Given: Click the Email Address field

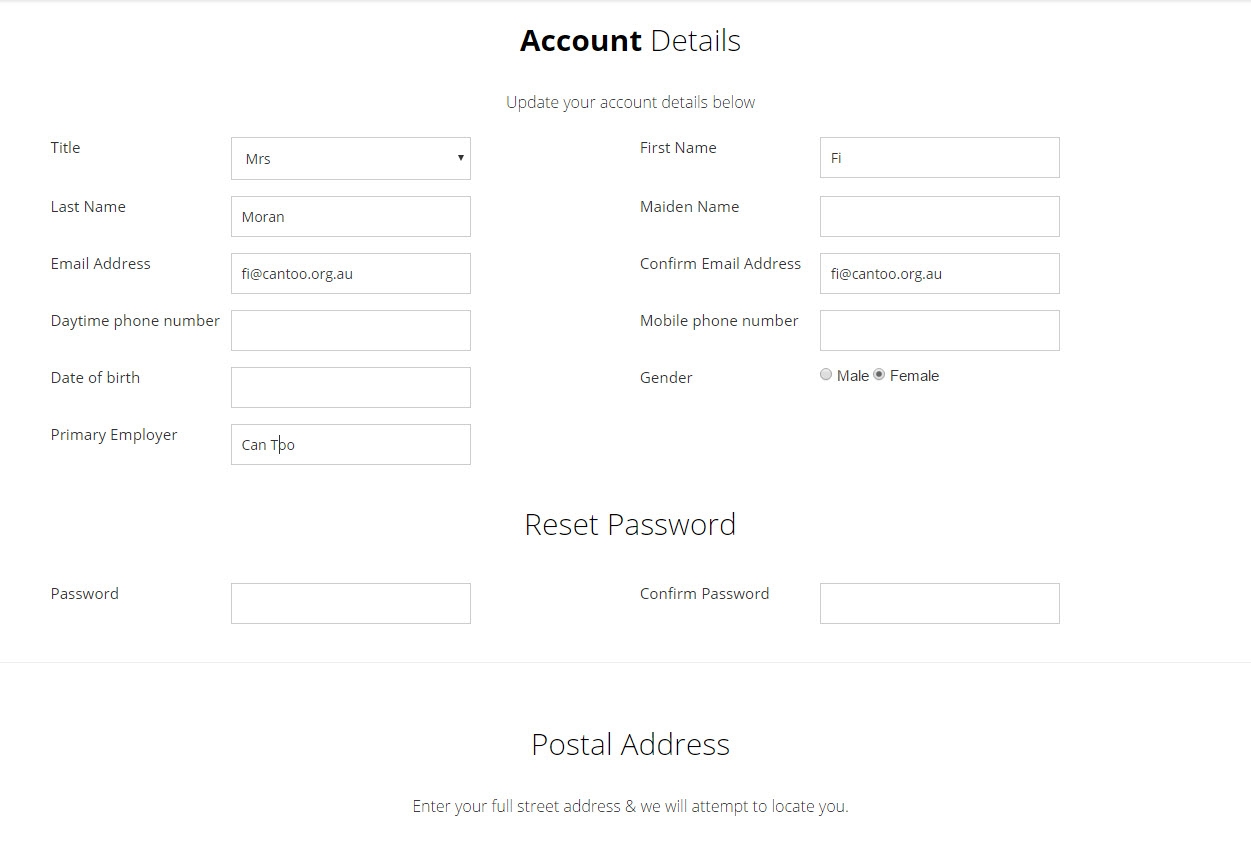Looking at the screenshot, I should click(350, 273).
